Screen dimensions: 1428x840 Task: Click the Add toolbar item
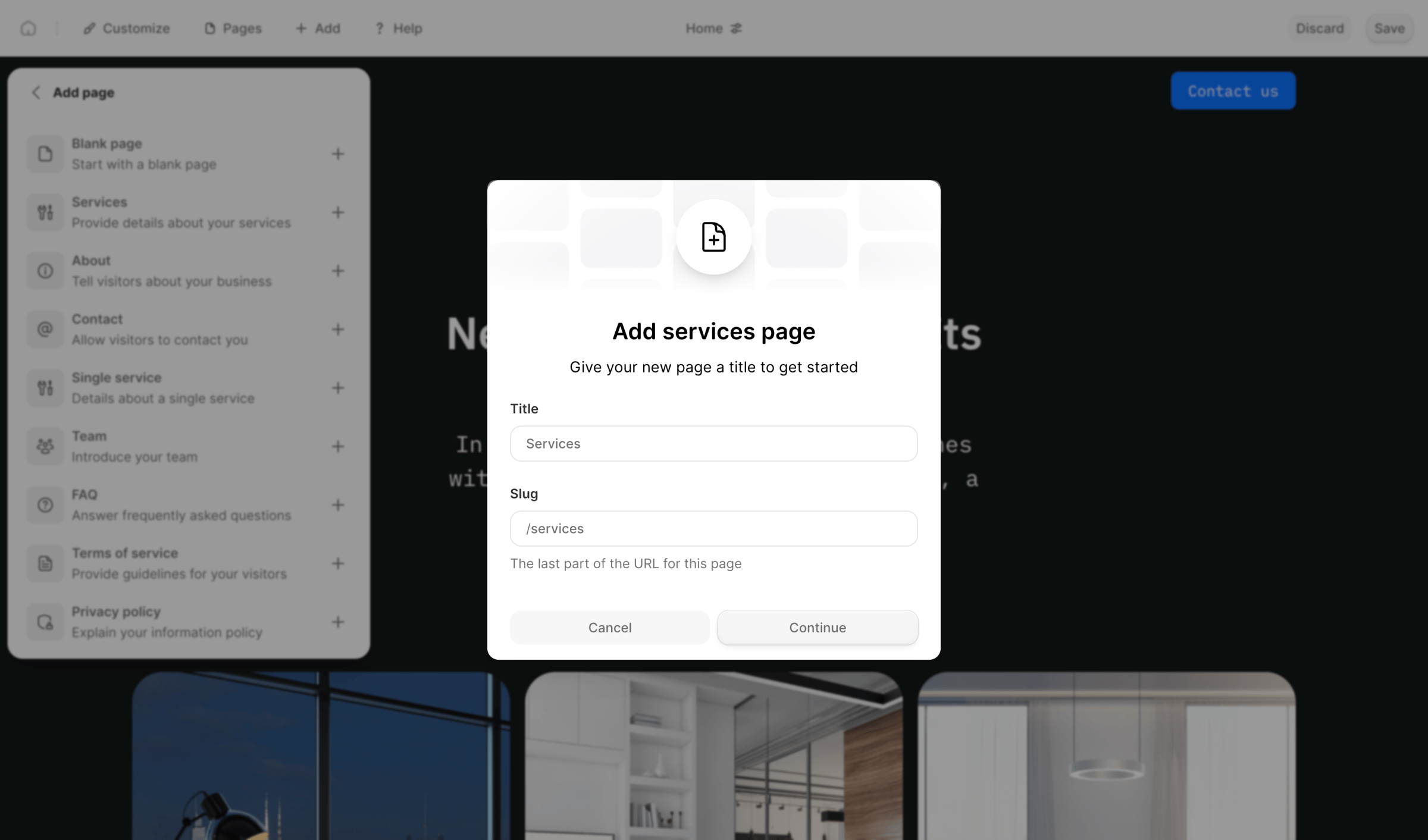(x=318, y=28)
